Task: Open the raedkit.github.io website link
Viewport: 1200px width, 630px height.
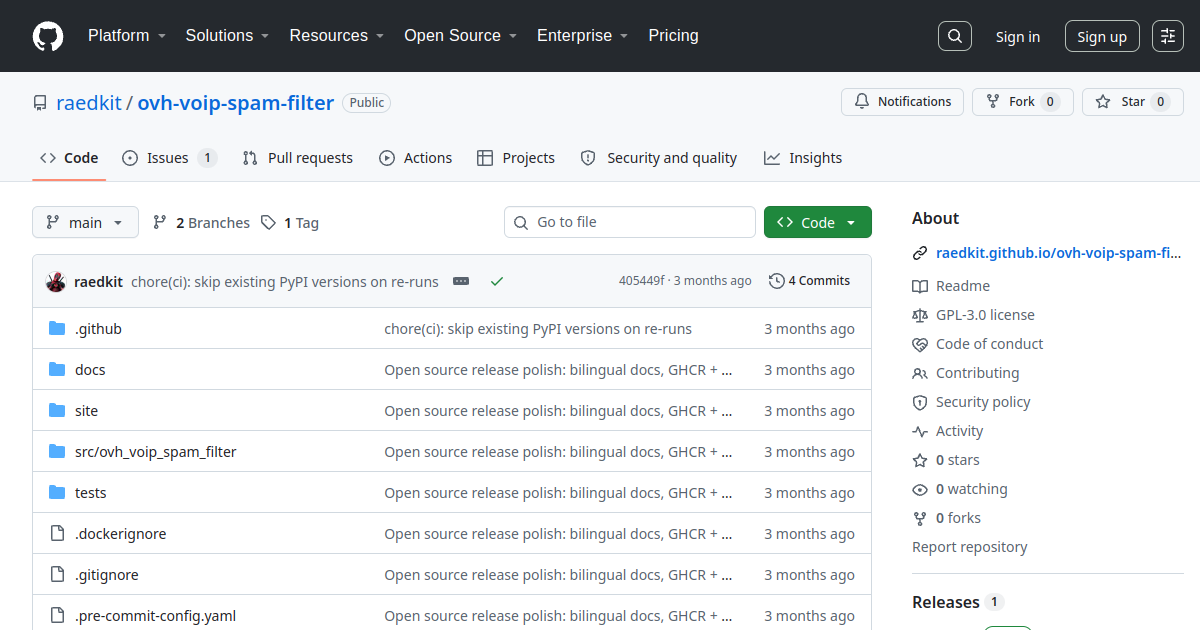Action: tap(1059, 254)
